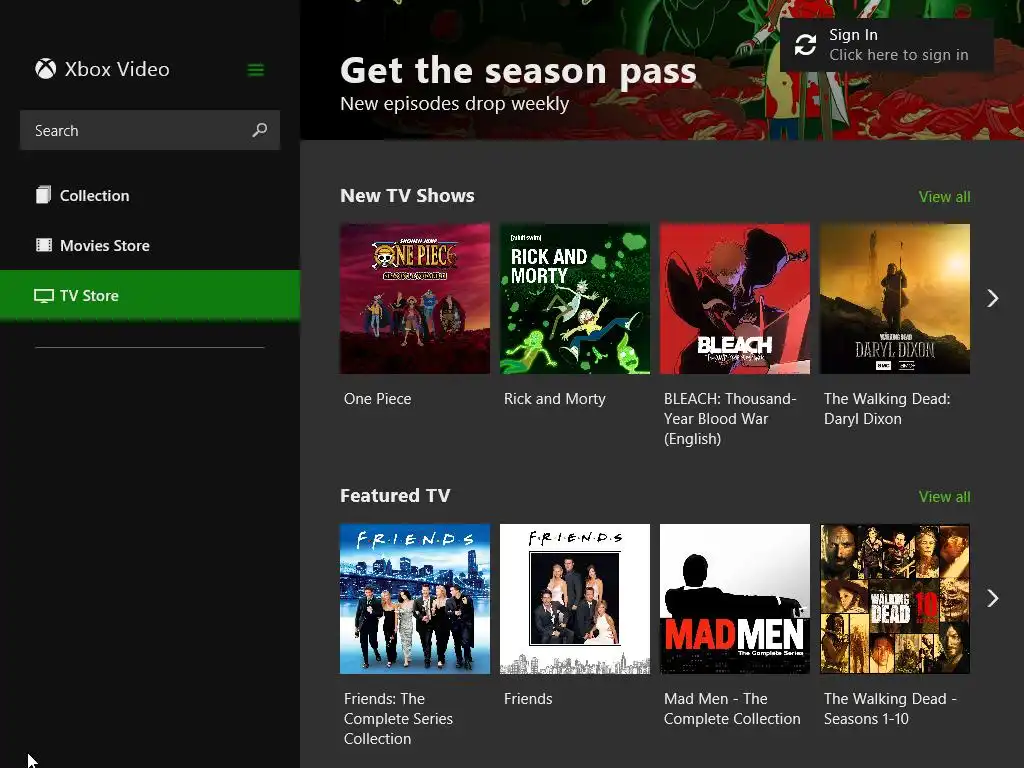Click 'Mad Men - The Complete Collection' title
This screenshot has width=1024, height=768.
(732, 709)
